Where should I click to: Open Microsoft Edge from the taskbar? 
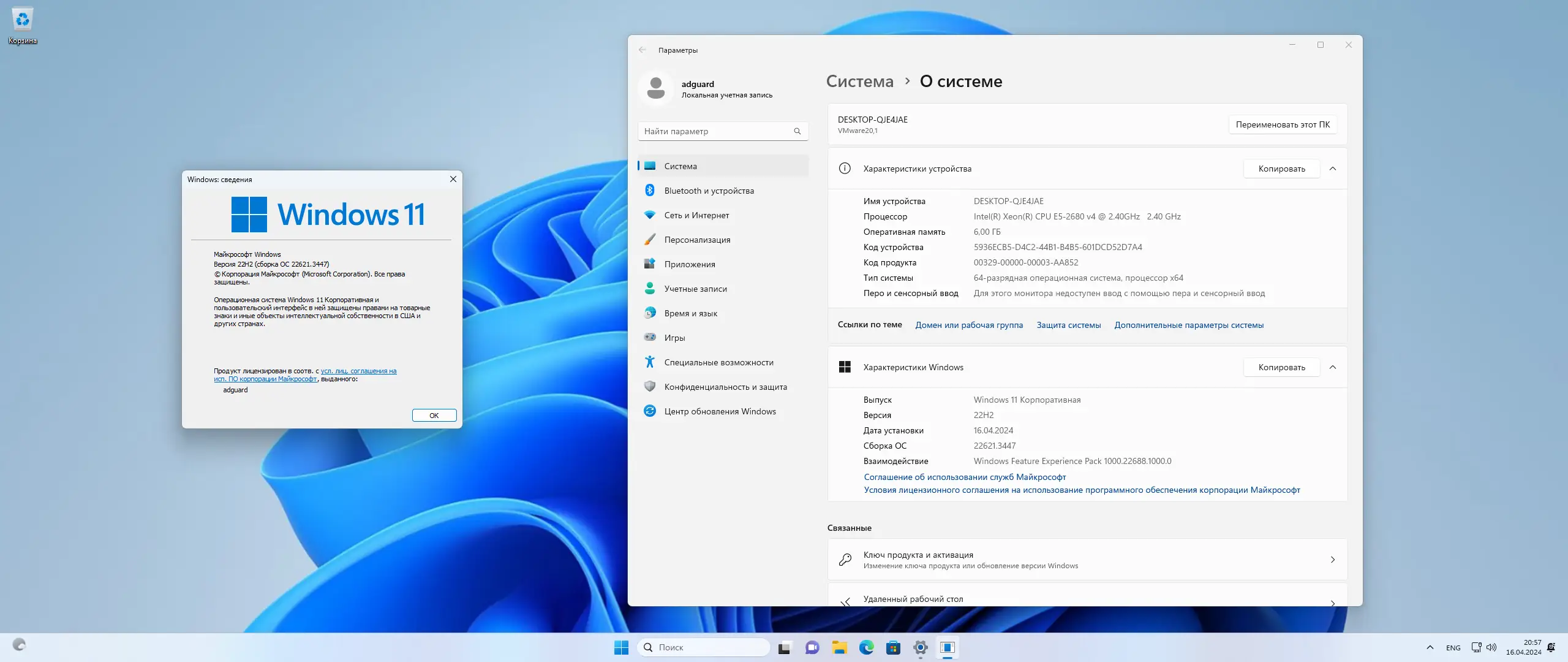click(x=866, y=647)
